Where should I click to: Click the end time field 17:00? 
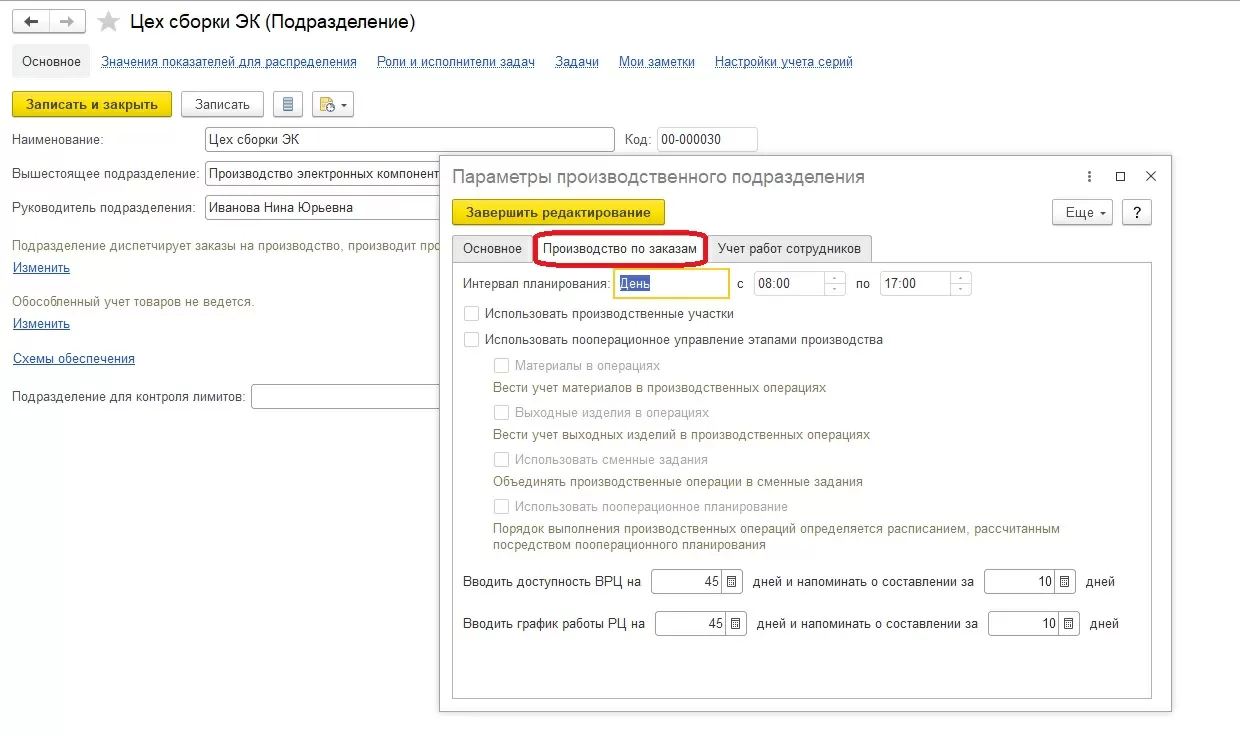[x=915, y=283]
